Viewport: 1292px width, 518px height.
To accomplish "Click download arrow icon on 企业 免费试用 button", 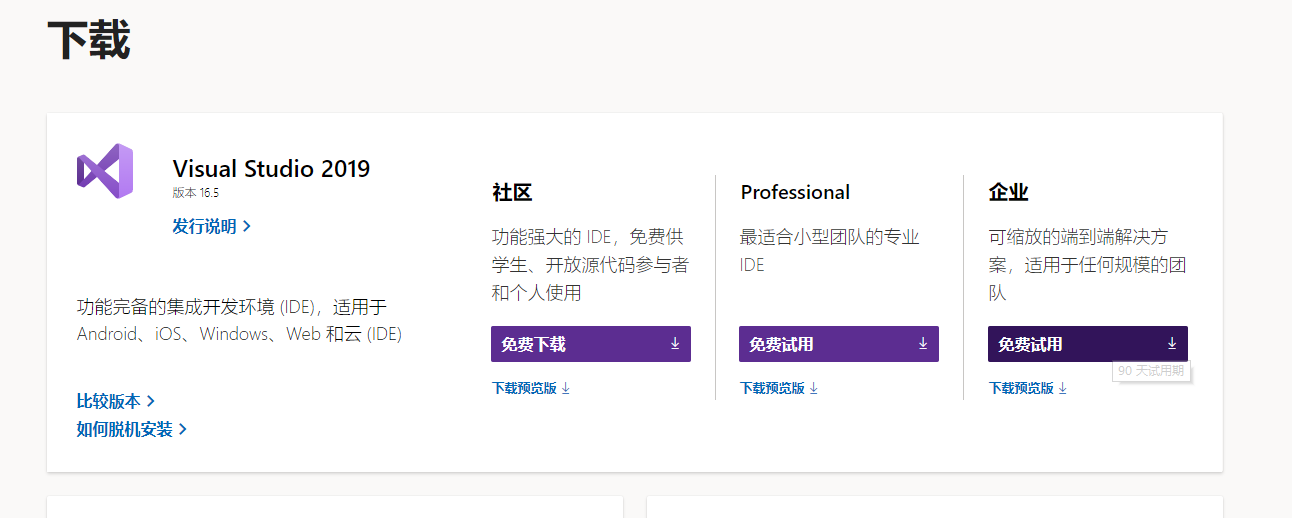I will [x=1172, y=343].
